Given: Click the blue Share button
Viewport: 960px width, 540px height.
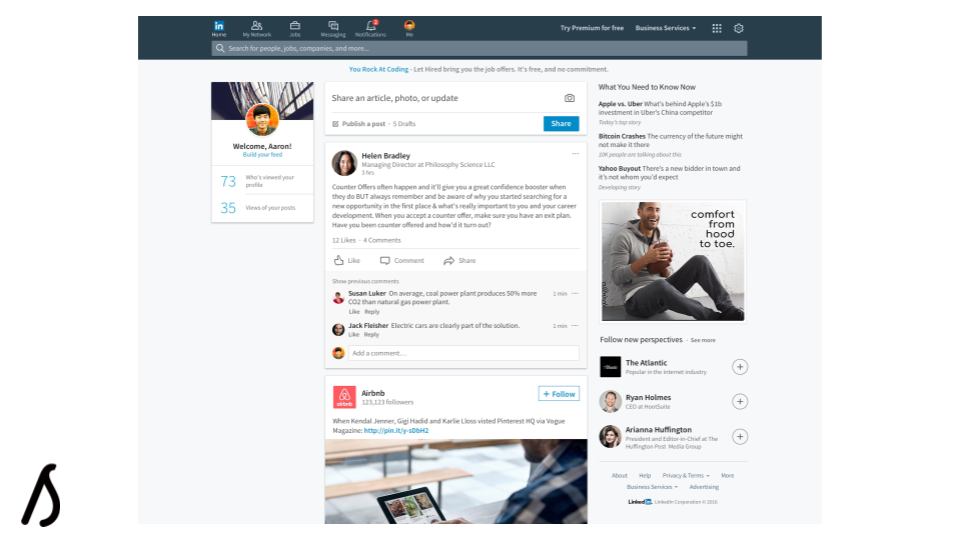Looking at the screenshot, I should click(x=561, y=124).
